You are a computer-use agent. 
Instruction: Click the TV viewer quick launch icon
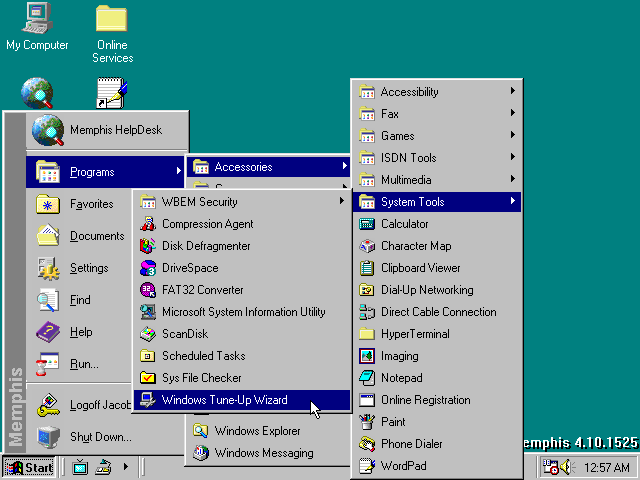(x=80, y=467)
